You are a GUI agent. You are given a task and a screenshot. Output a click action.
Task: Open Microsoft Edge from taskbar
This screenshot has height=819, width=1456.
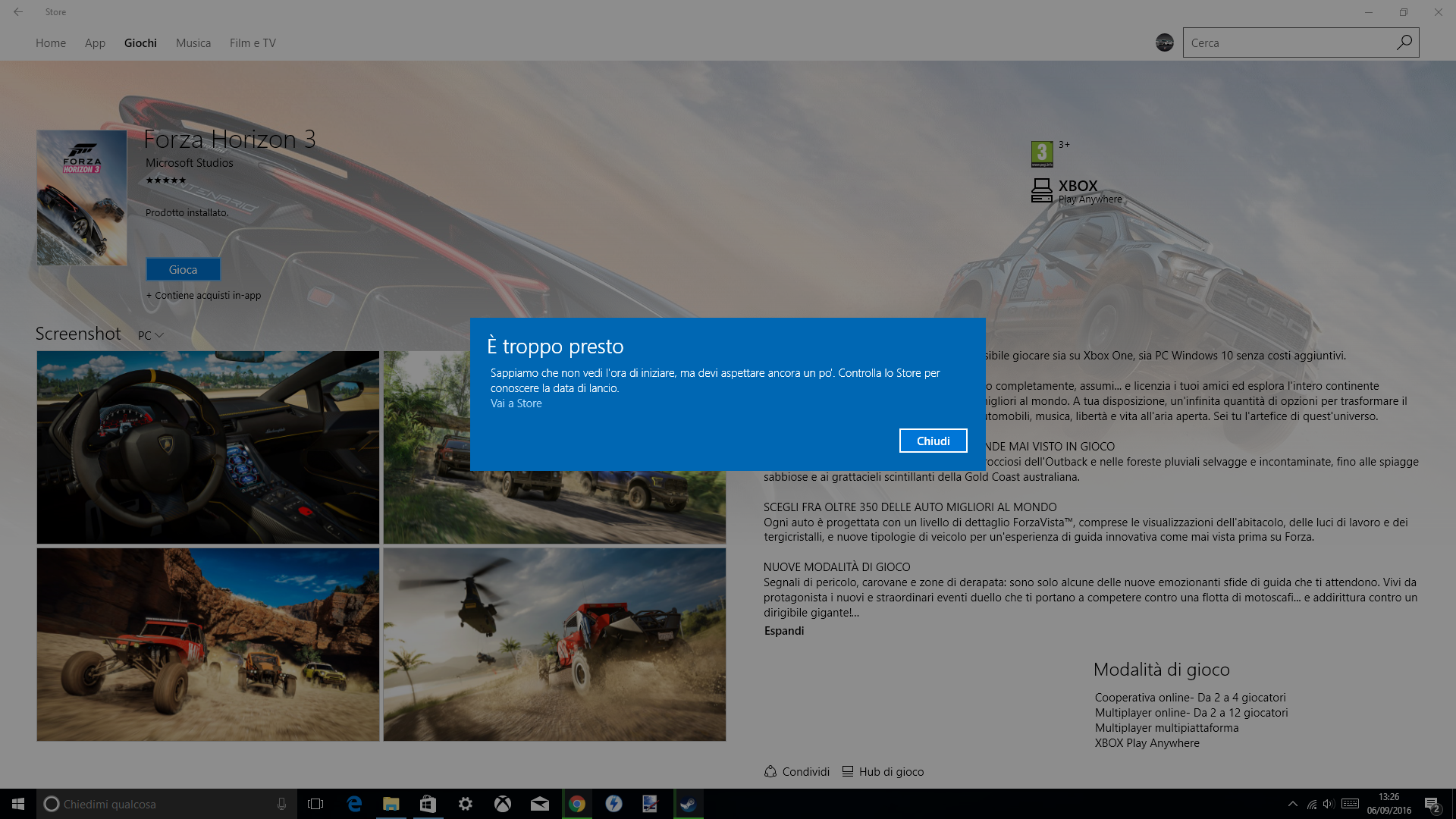pos(354,804)
